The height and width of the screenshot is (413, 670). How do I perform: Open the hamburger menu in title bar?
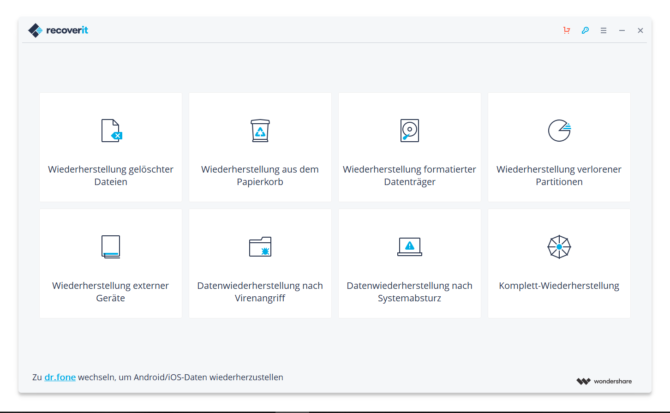click(x=603, y=30)
